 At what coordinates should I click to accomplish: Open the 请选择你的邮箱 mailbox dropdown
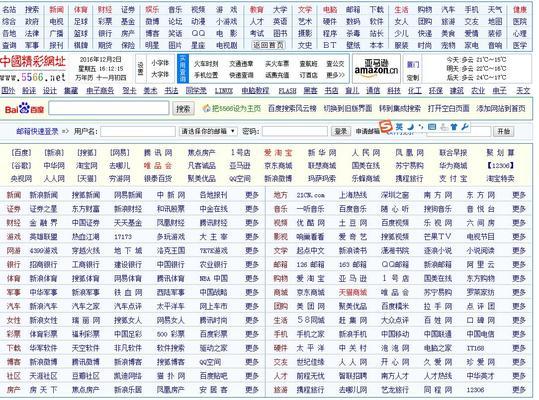click(x=208, y=131)
